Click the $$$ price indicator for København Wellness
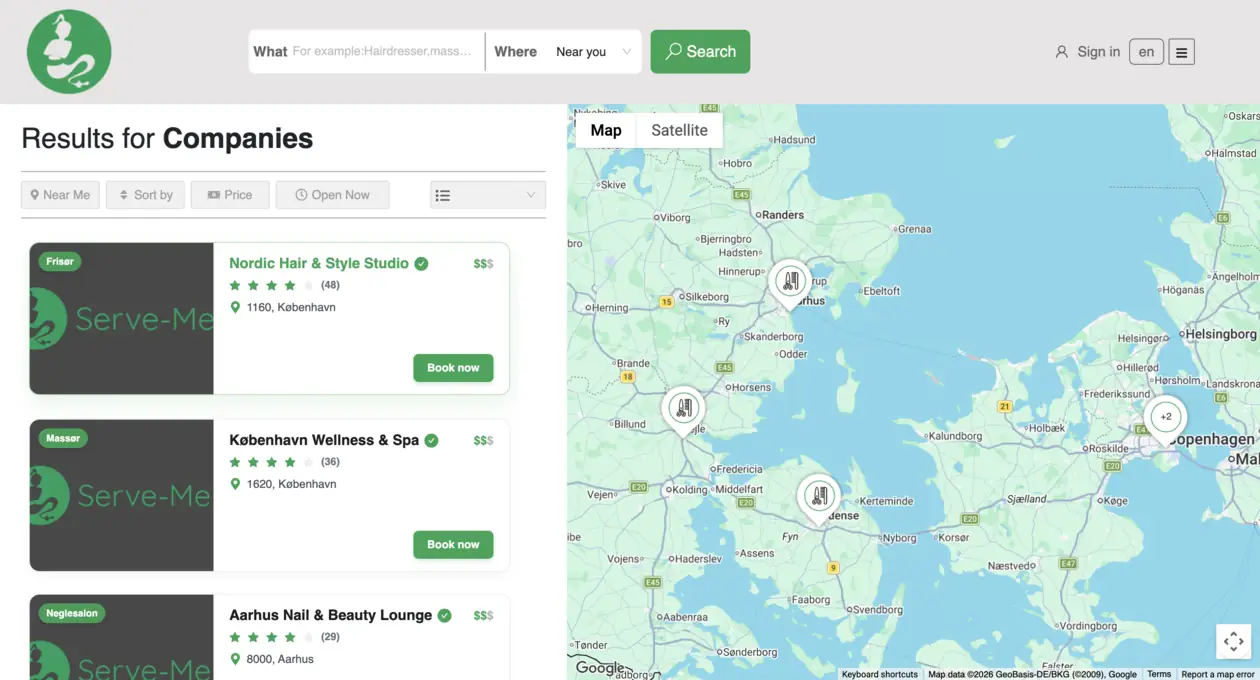 483,440
